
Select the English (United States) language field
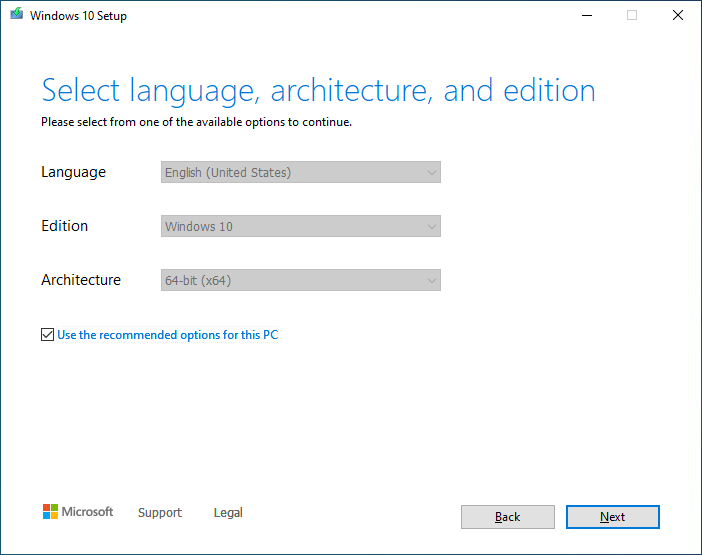pos(290,173)
